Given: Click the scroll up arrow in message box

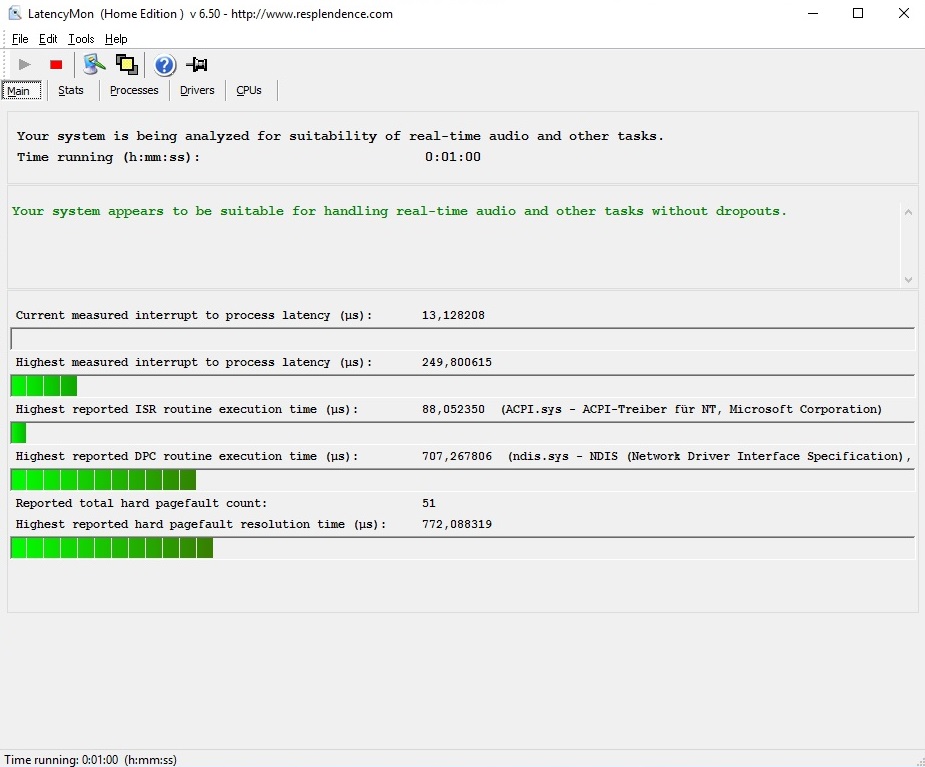Looking at the screenshot, I should 908,212.
